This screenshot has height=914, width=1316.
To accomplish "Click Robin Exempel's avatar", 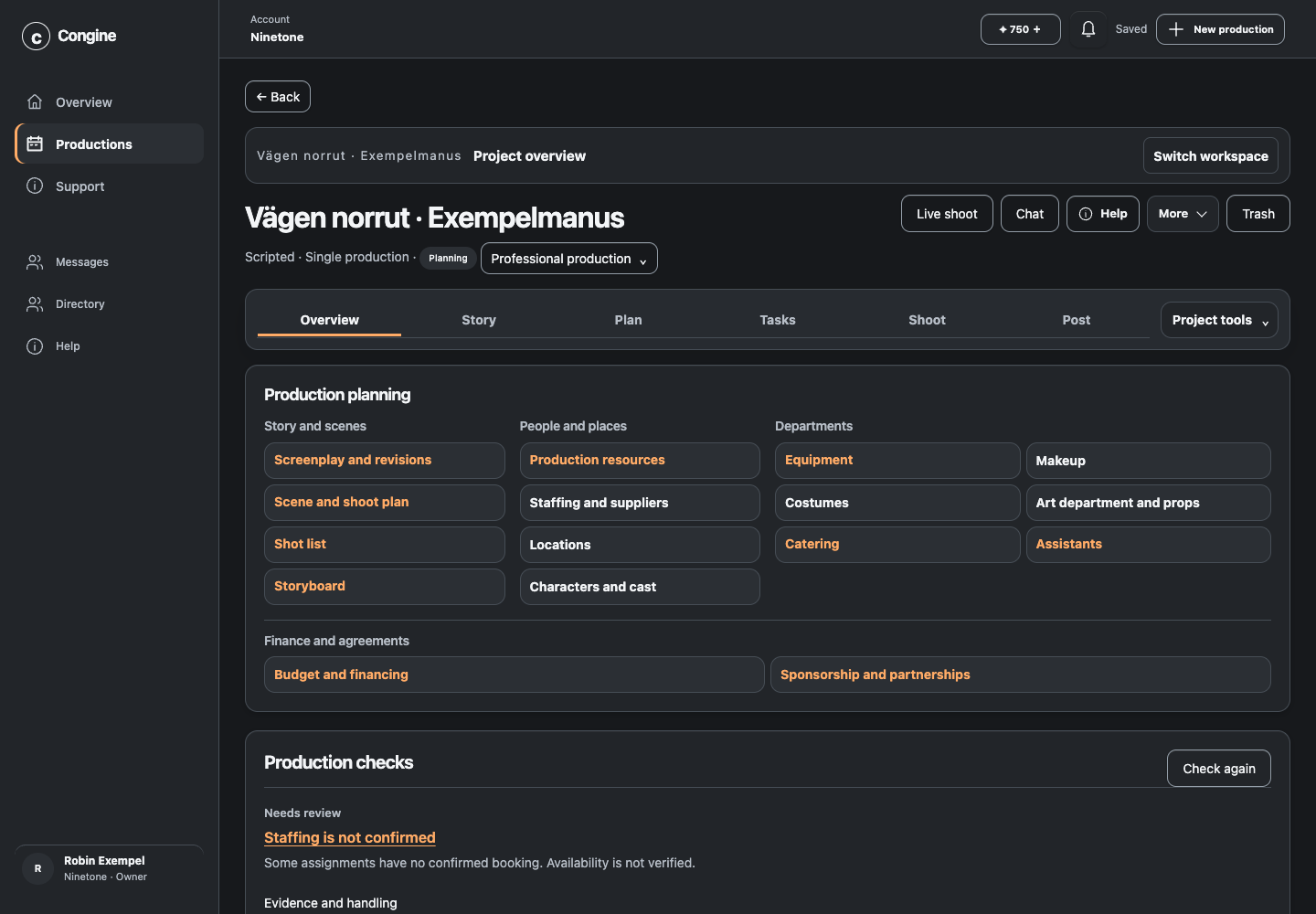I will pyautogui.click(x=37, y=868).
